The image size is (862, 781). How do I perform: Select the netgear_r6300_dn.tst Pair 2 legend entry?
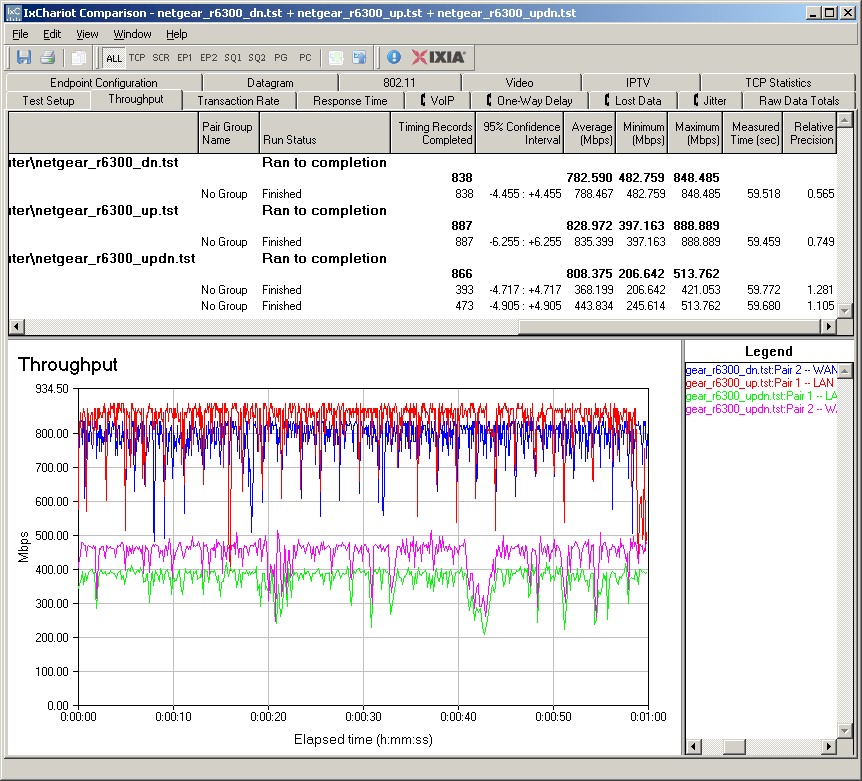click(x=761, y=370)
